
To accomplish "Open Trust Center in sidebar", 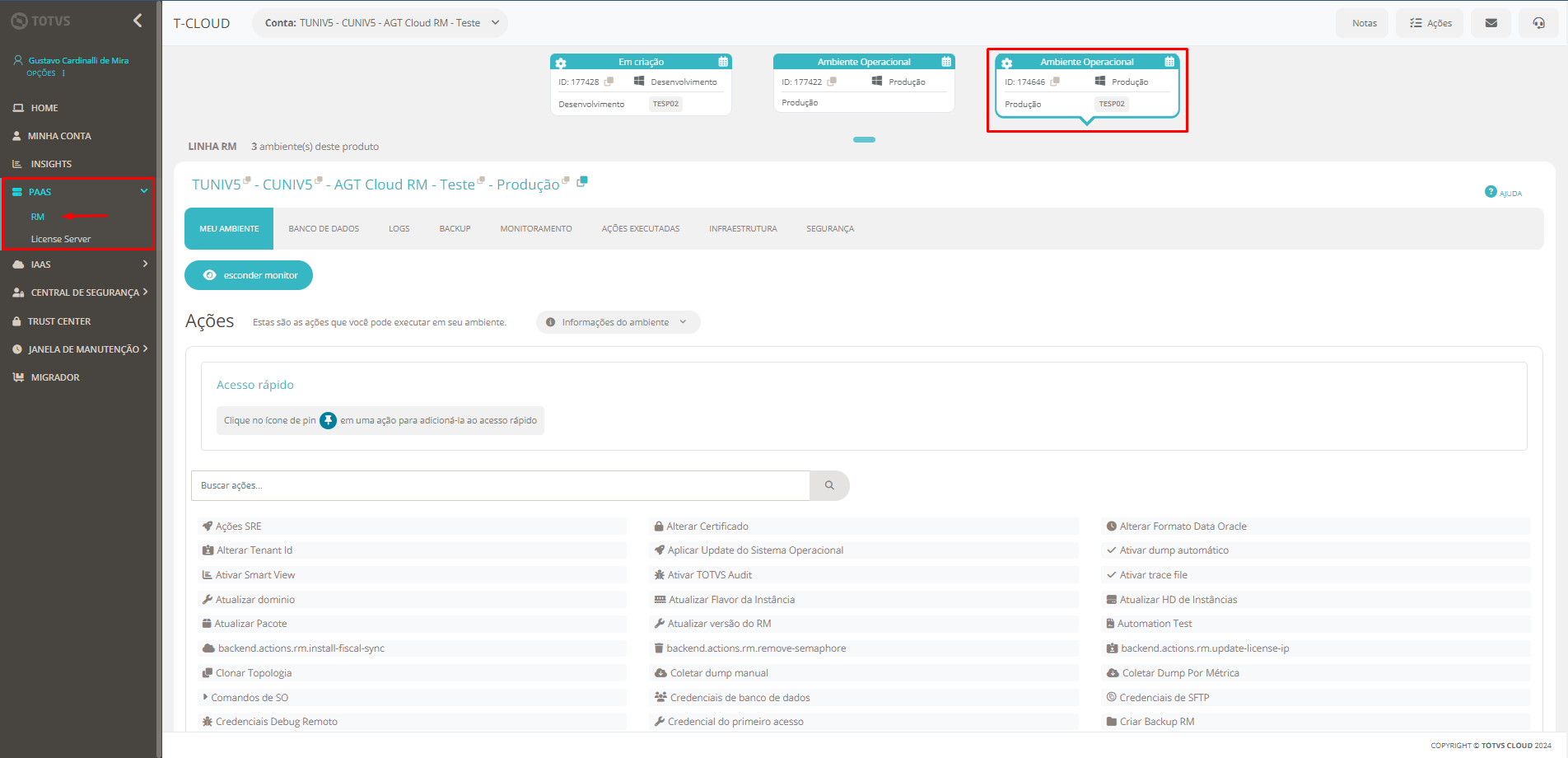I will [x=59, y=321].
